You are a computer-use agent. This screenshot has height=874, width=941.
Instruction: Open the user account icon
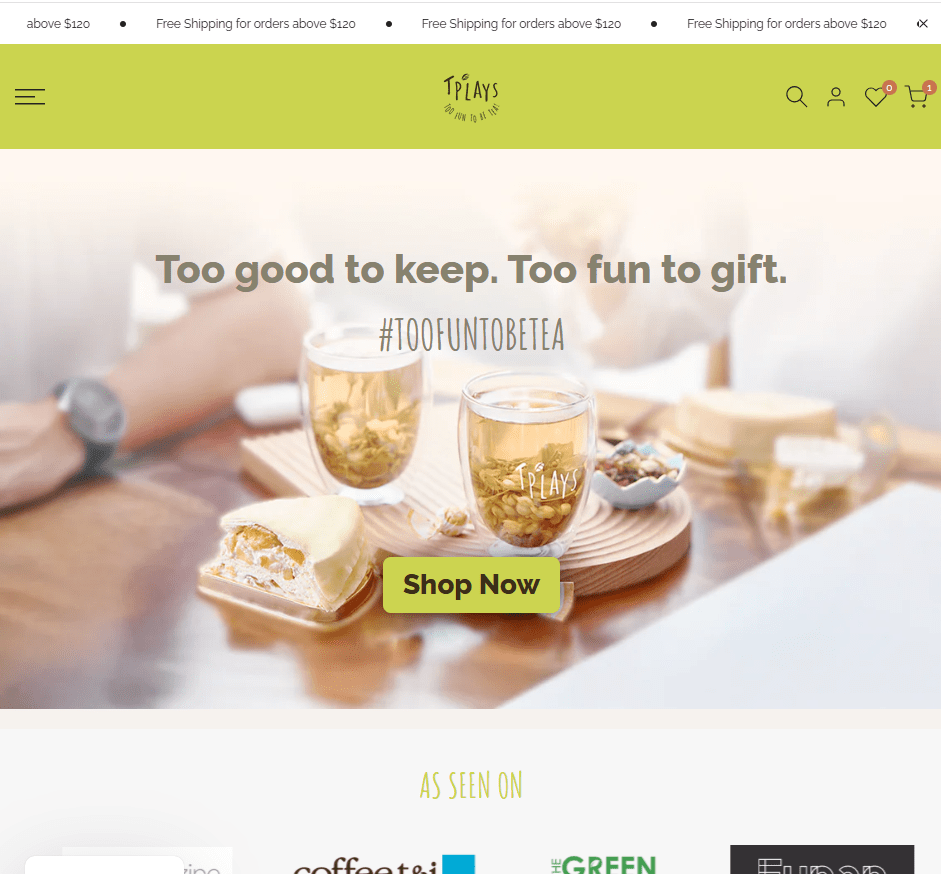coord(835,97)
